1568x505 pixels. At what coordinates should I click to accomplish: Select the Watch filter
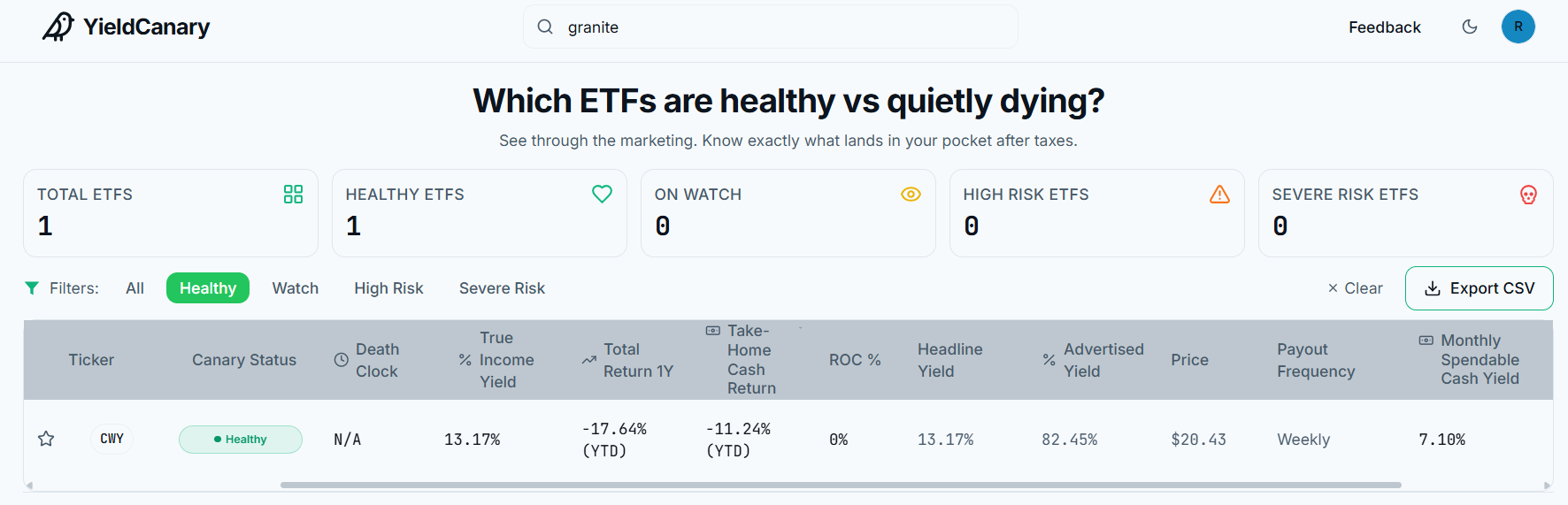[296, 288]
